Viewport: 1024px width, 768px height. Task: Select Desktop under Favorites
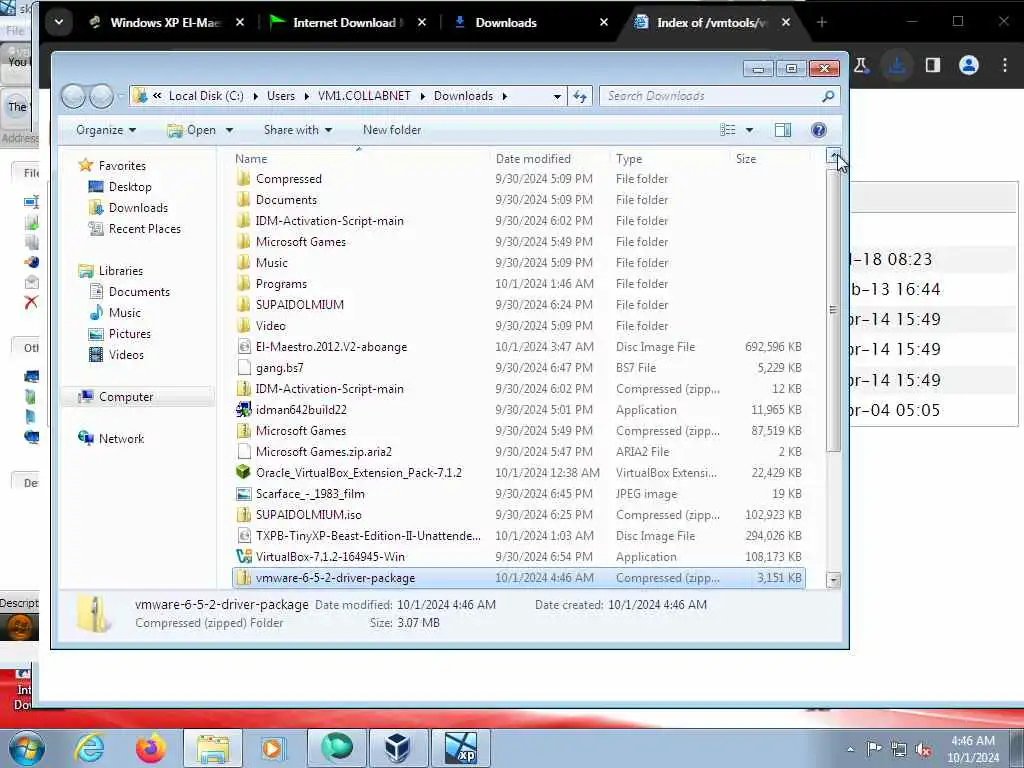click(x=130, y=187)
